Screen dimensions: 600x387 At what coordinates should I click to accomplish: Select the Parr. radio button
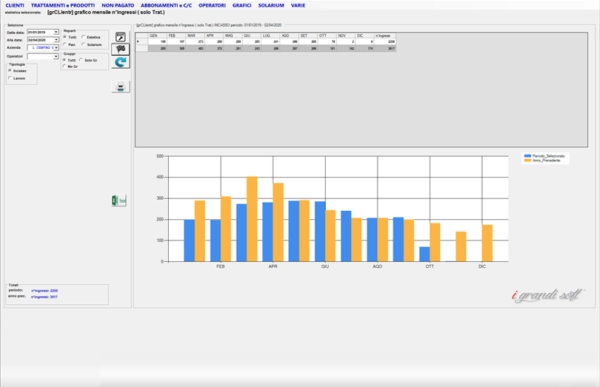(65, 44)
